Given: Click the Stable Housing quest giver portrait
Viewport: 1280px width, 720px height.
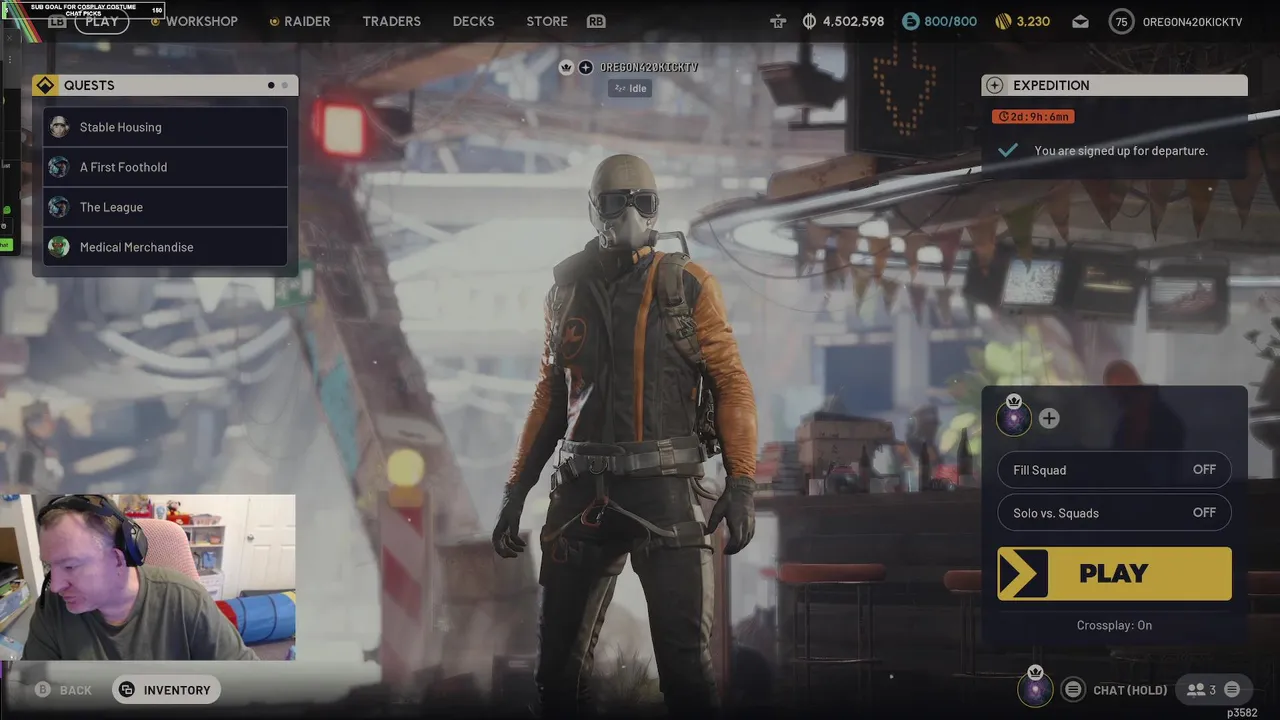Looking at the screenshot, I should [59, 127].
